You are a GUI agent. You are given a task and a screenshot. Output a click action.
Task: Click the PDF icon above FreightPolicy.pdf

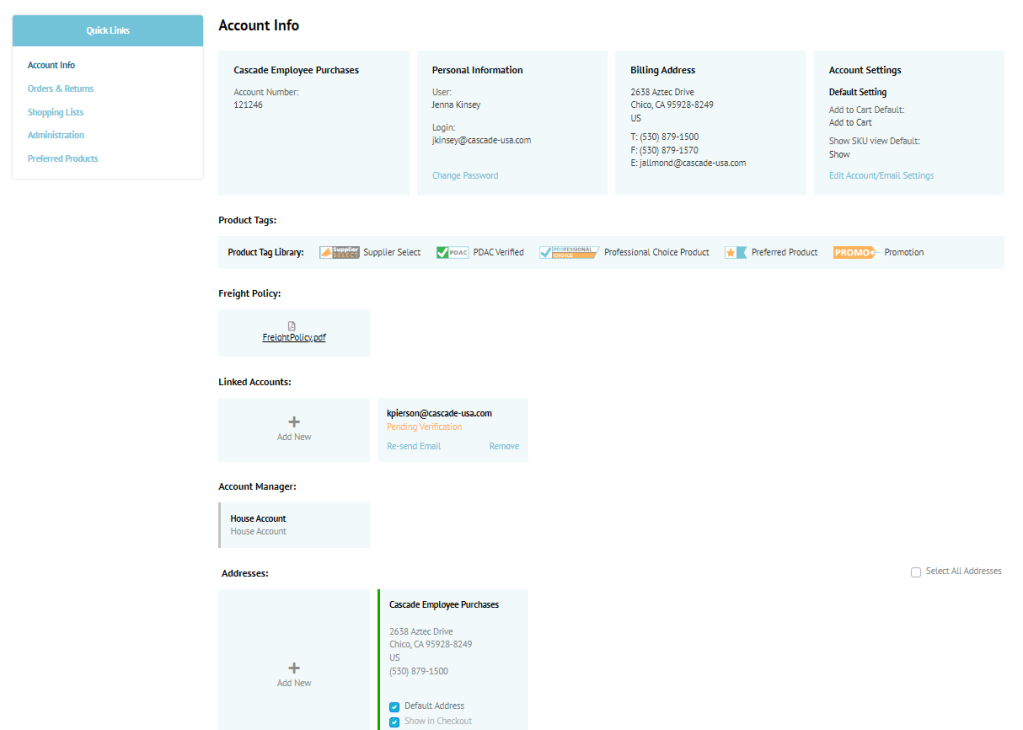[292, 326]
